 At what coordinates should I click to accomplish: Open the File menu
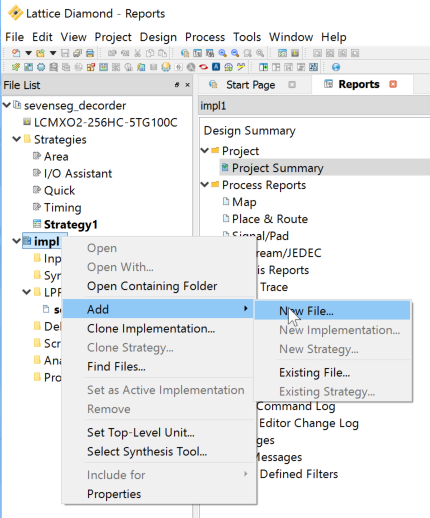(14, 37)
